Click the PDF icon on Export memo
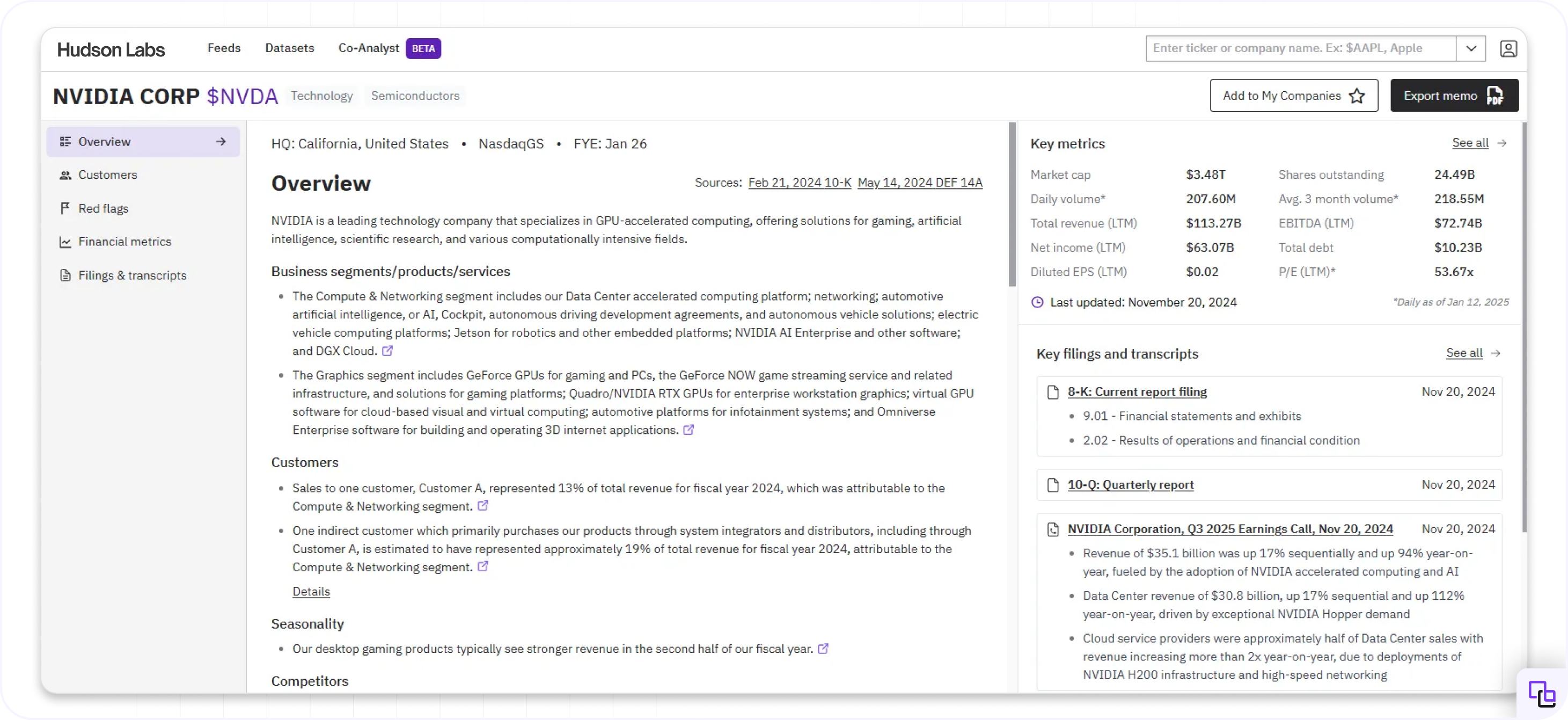Viewport: 1568px width, 720px height. click(x=1494, y=96)
